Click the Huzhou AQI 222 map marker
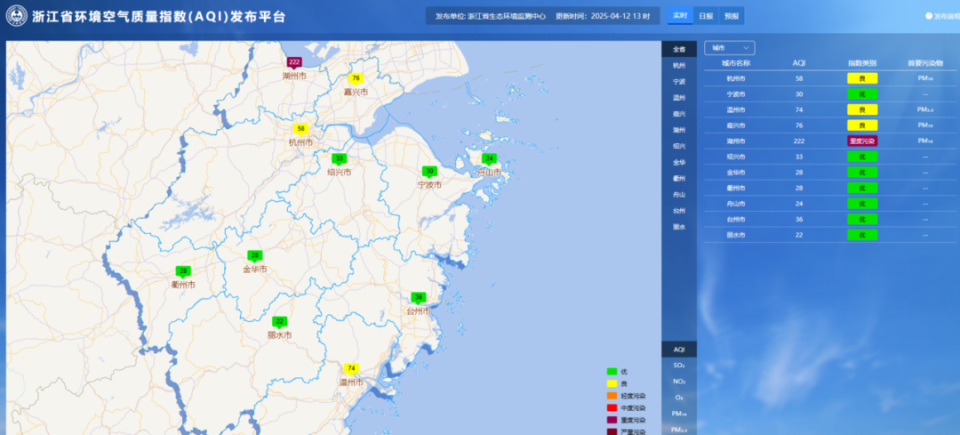The width and height of the screenshot is (960, 435). coord(294,62)
